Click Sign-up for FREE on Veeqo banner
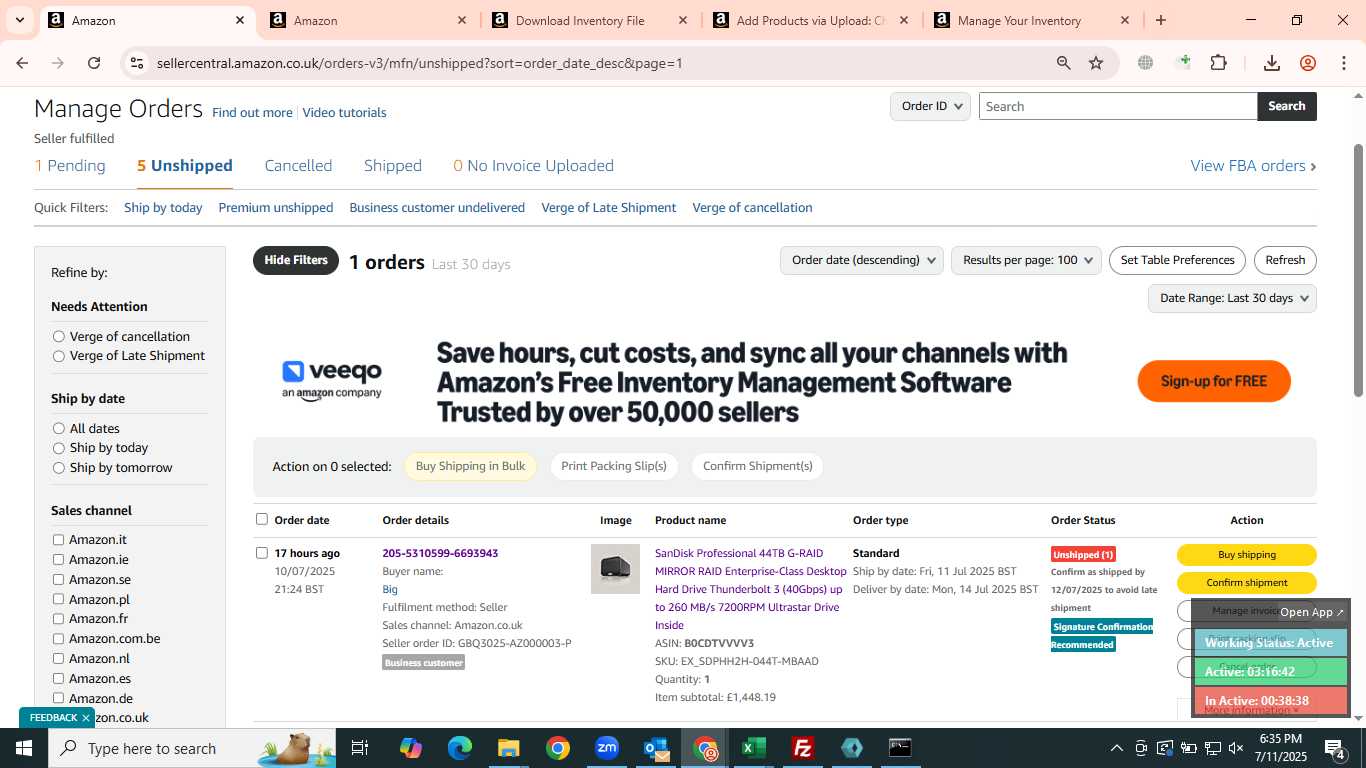 click(1214, 381)
